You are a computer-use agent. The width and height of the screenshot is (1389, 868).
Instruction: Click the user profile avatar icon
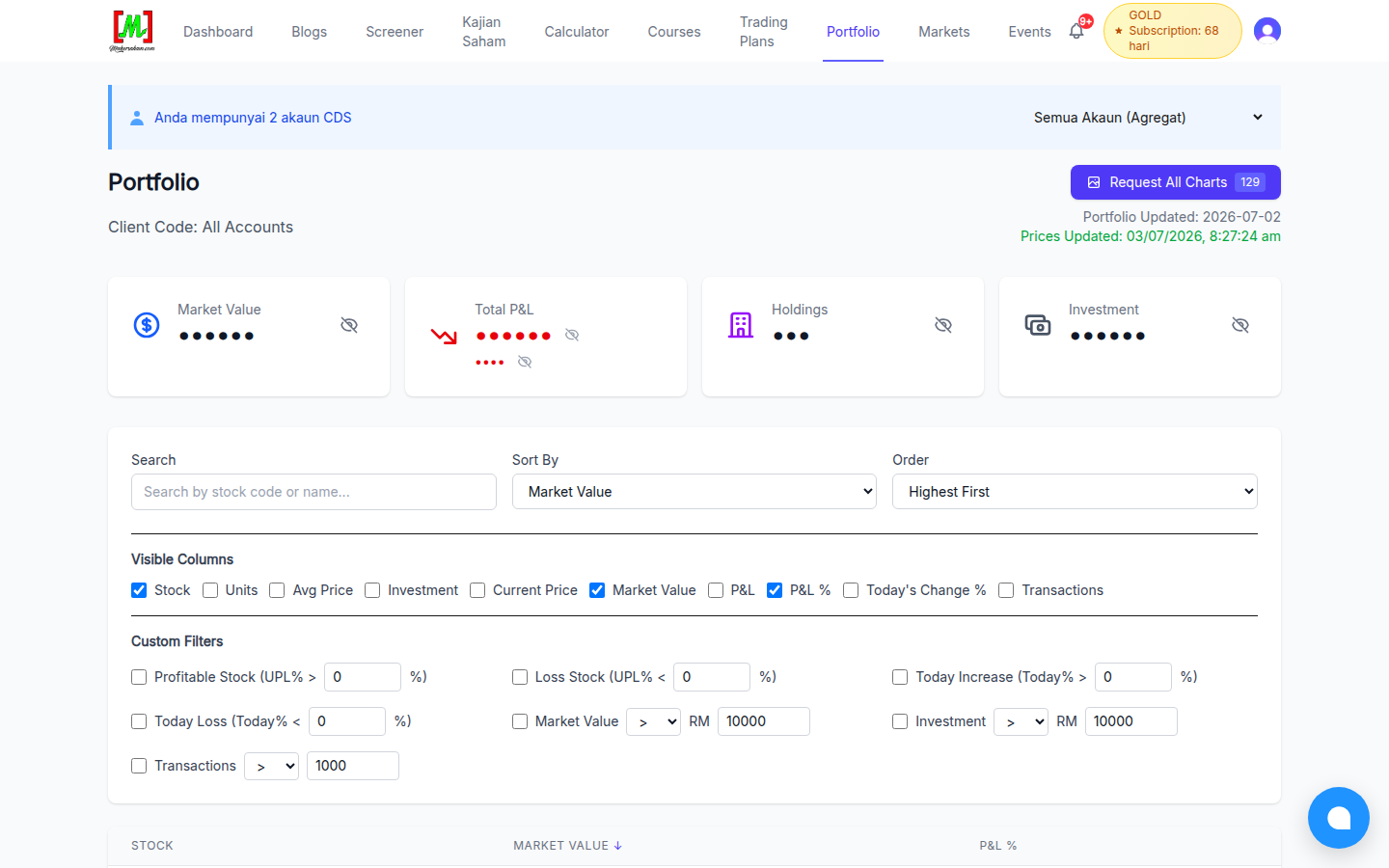tap(1267, 31)
